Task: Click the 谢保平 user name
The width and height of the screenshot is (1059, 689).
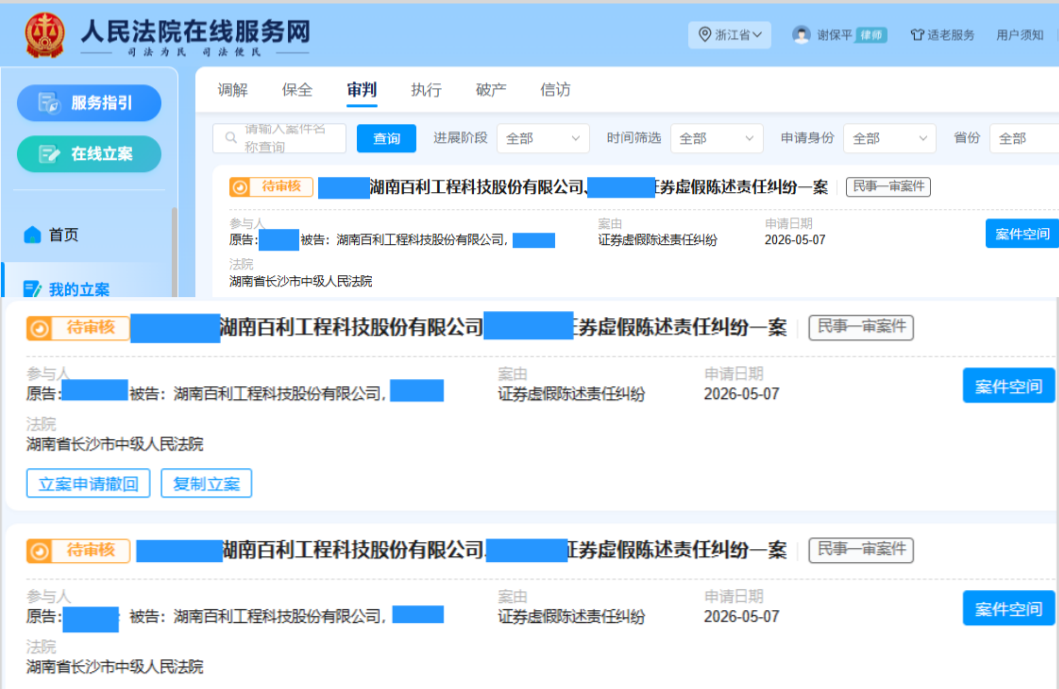Action: click(834, 35)
